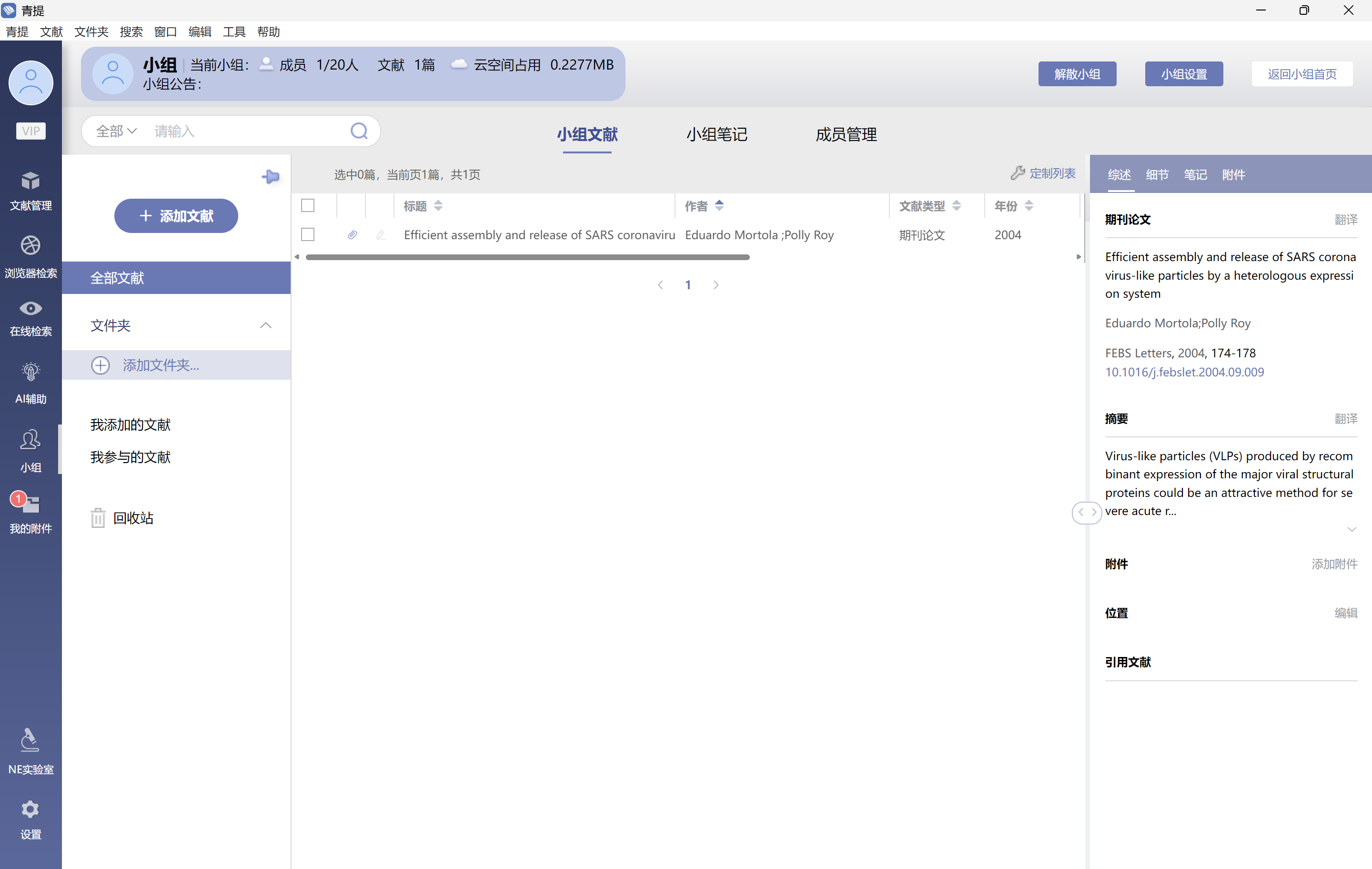This screenshot has height=869, width=1372.
Task: Switch to the 小组文献 tab
Action: [587, 134]
